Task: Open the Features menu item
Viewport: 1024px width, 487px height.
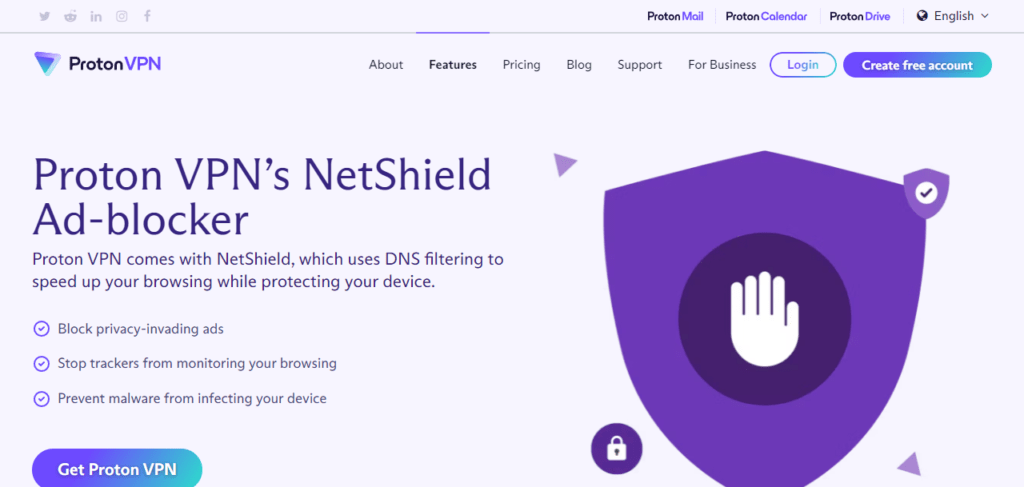Action: point(452,65)
